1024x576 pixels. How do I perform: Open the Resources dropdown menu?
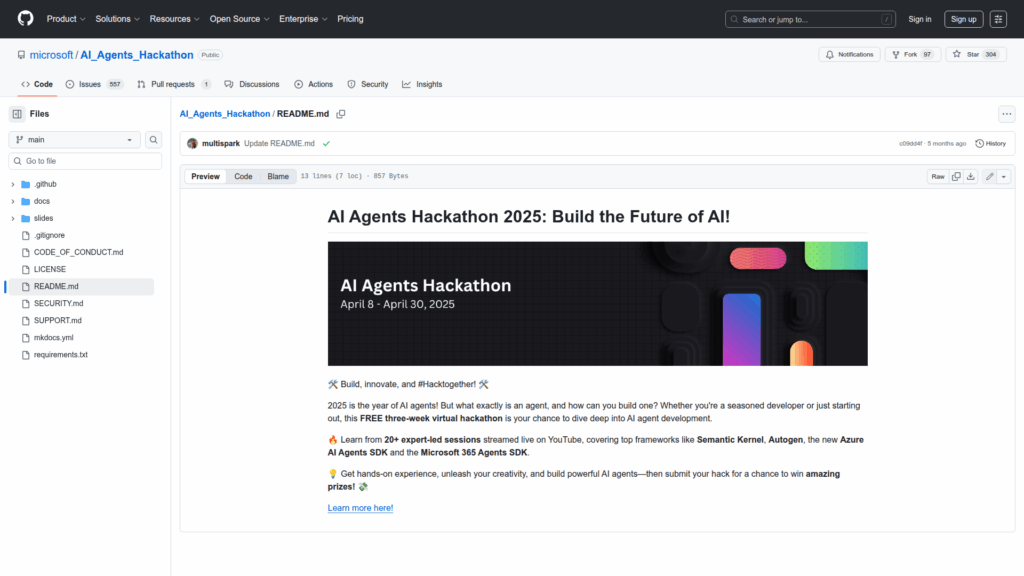tap(174, 19)
